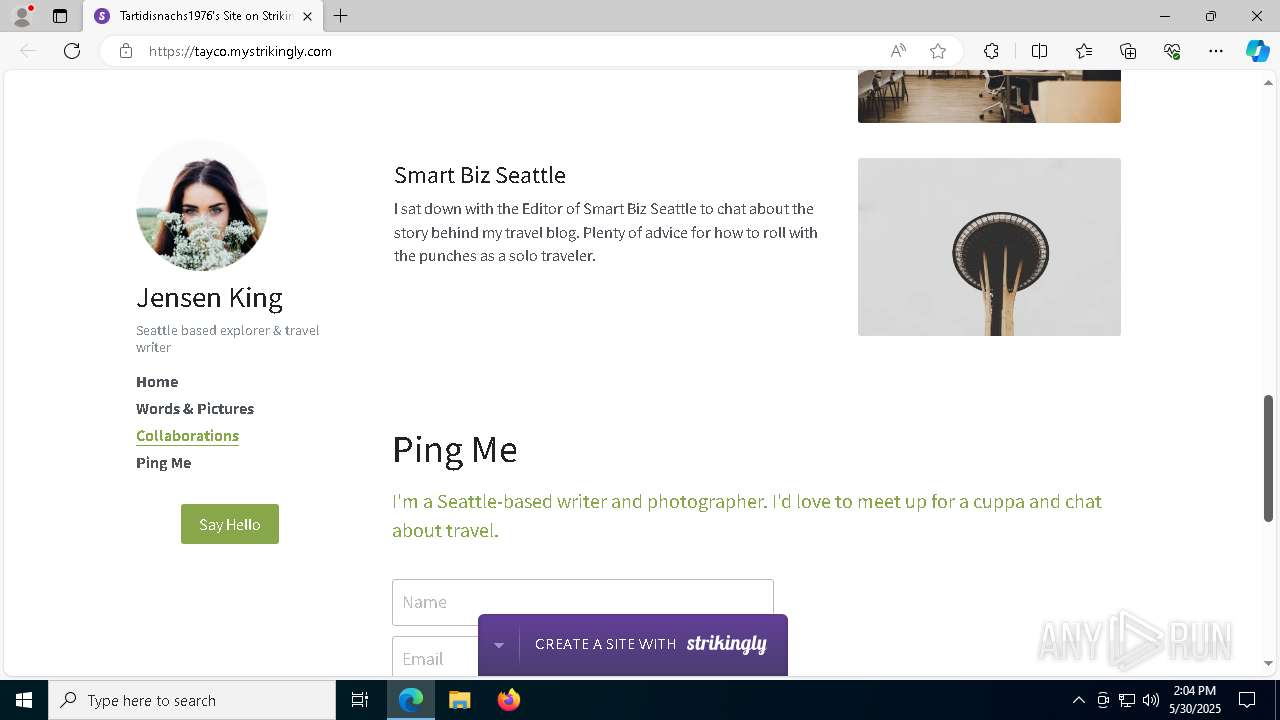Open a new browser tab
Viewport: 1280px width, 720px height.
click(341, 16)
